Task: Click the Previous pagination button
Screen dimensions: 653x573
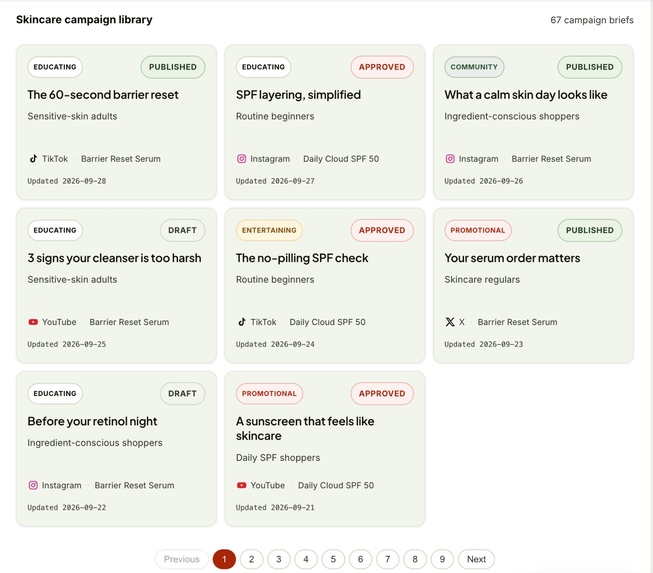Action: (x=182, y=559)
